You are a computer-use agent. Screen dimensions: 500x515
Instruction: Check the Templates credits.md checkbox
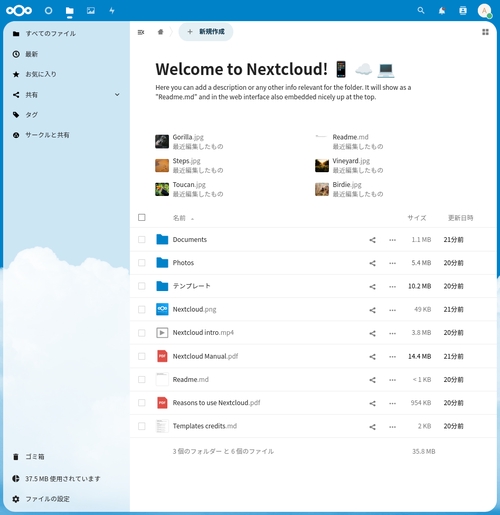tap(142, 426)
